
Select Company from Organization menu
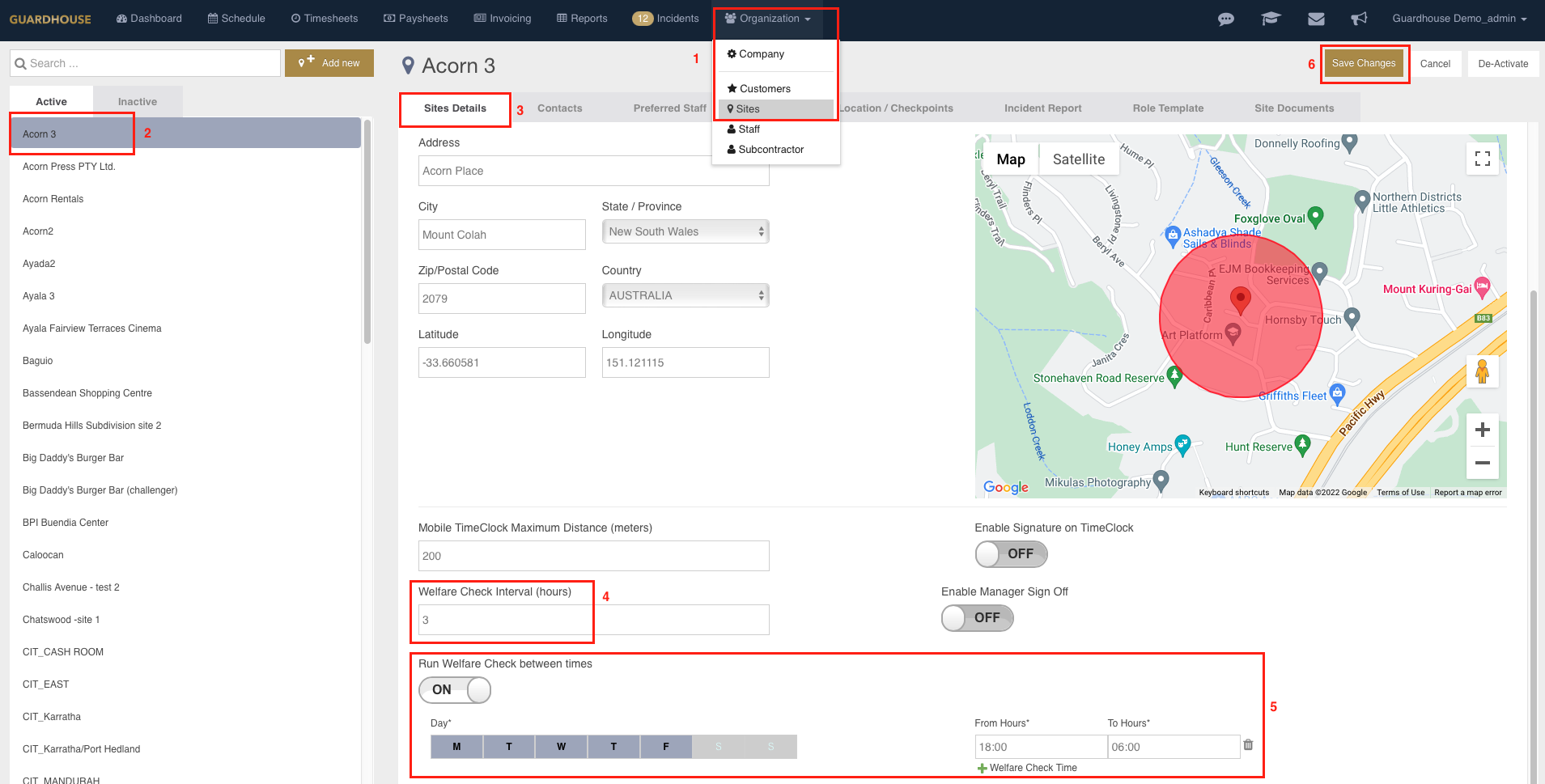(x=756, y=54)
